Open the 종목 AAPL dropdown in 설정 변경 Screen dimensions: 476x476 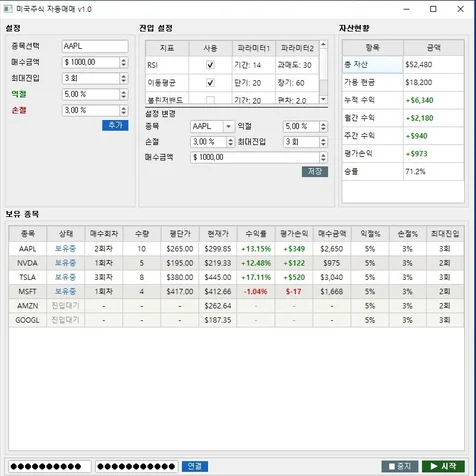coord(228,126)
